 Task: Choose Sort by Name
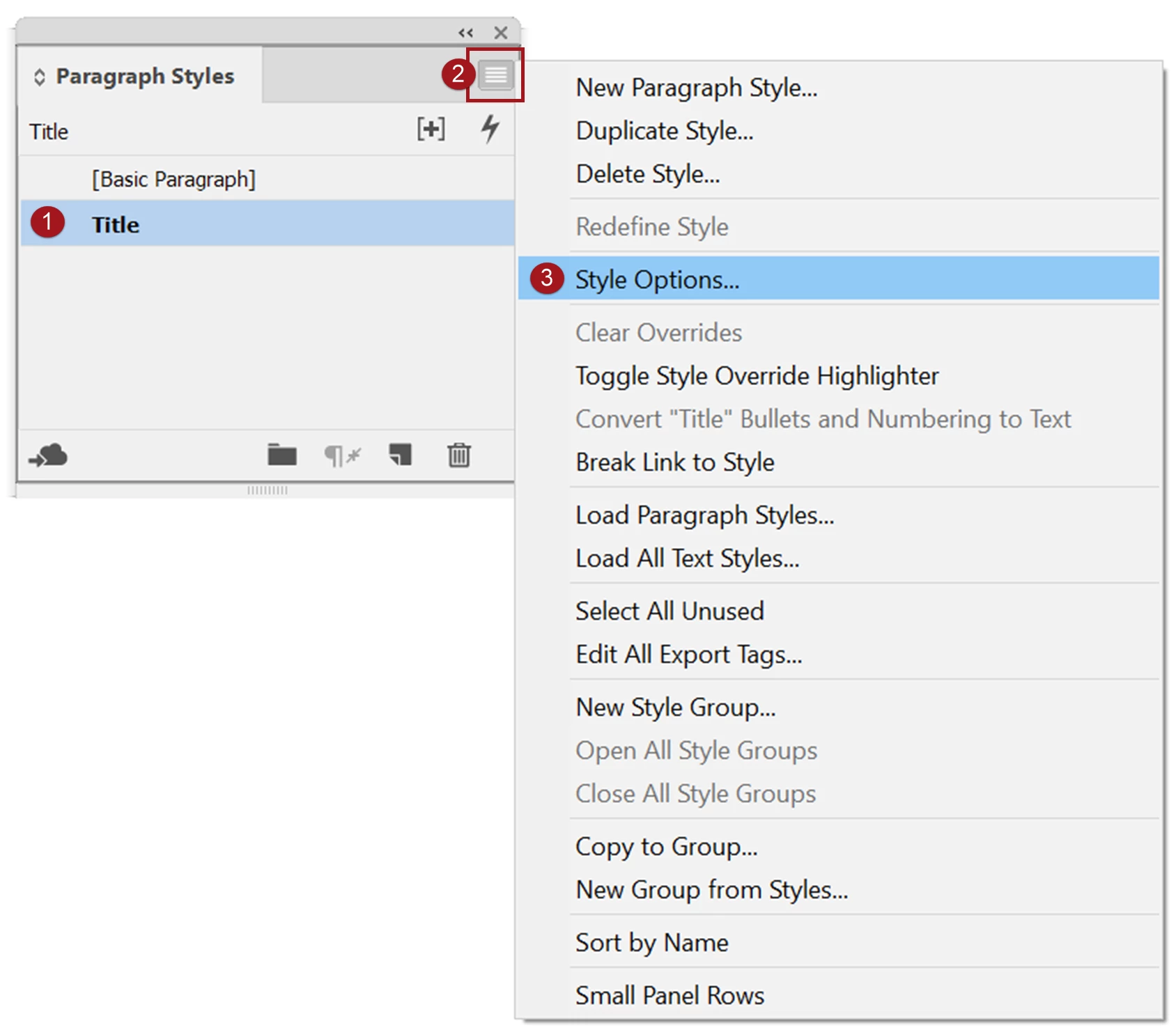point(839,943)
